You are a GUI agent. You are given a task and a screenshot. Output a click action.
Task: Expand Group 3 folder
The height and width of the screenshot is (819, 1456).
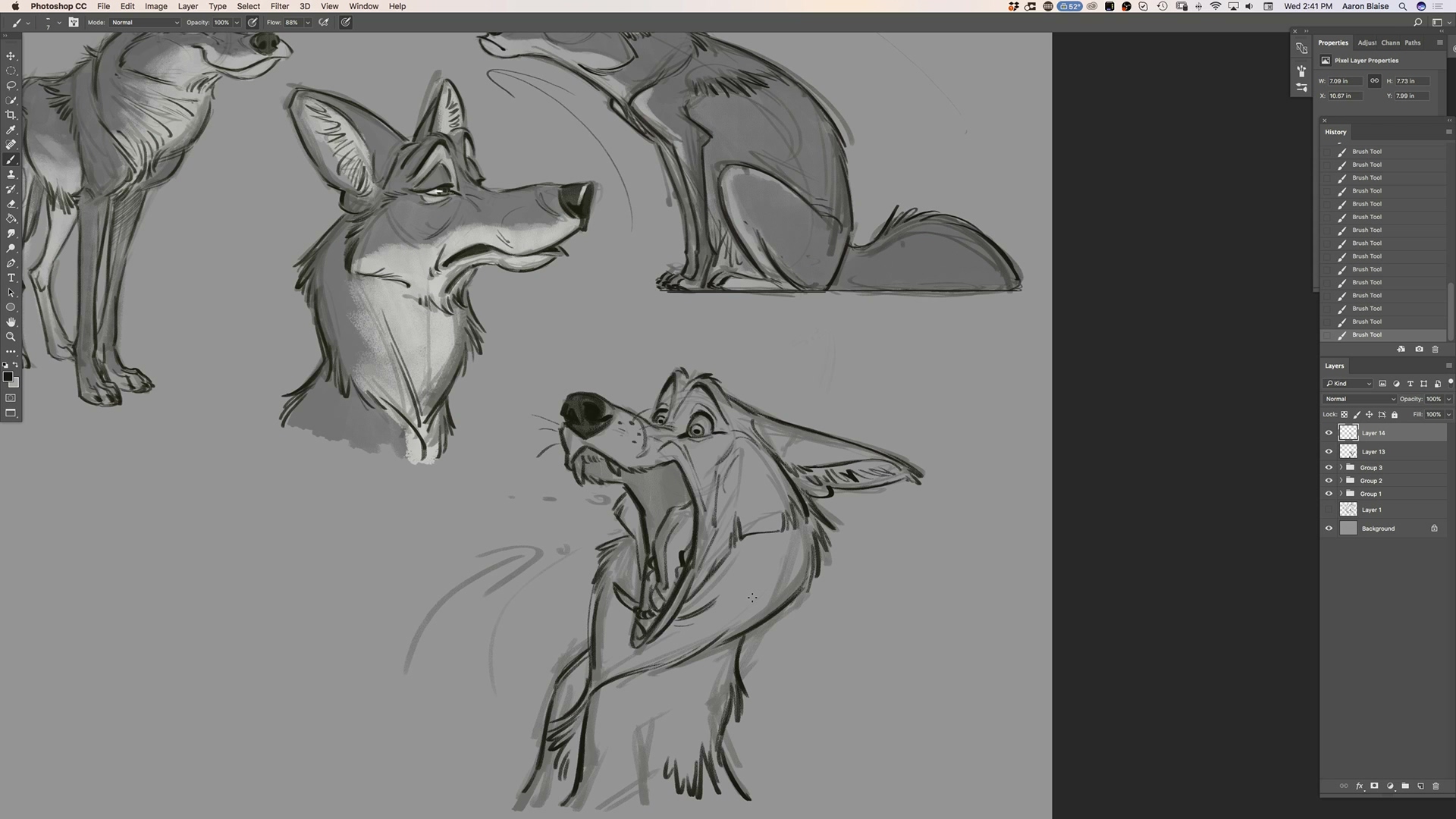(1341, 468)
